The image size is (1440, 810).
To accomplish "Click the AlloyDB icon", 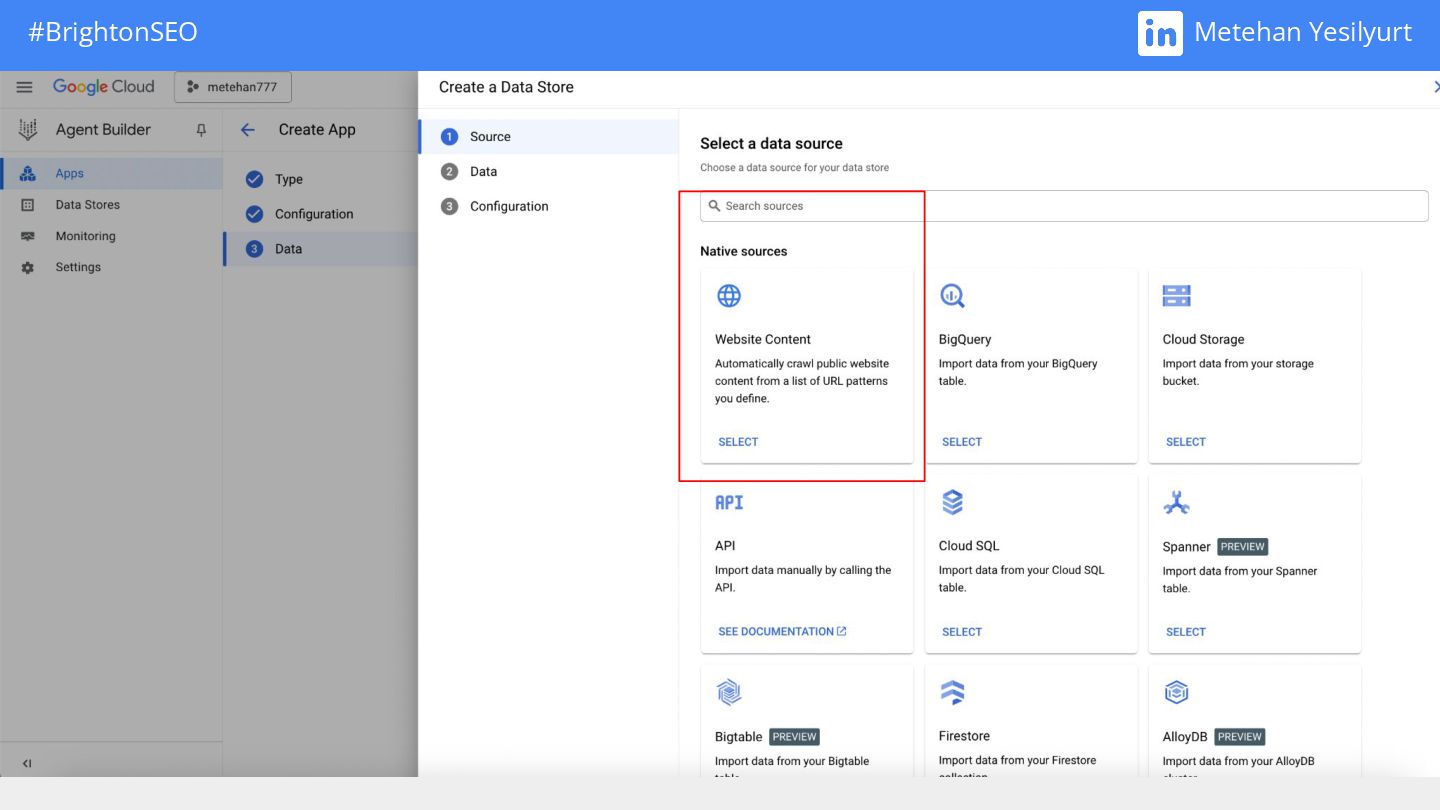I will pos(1176,692).
